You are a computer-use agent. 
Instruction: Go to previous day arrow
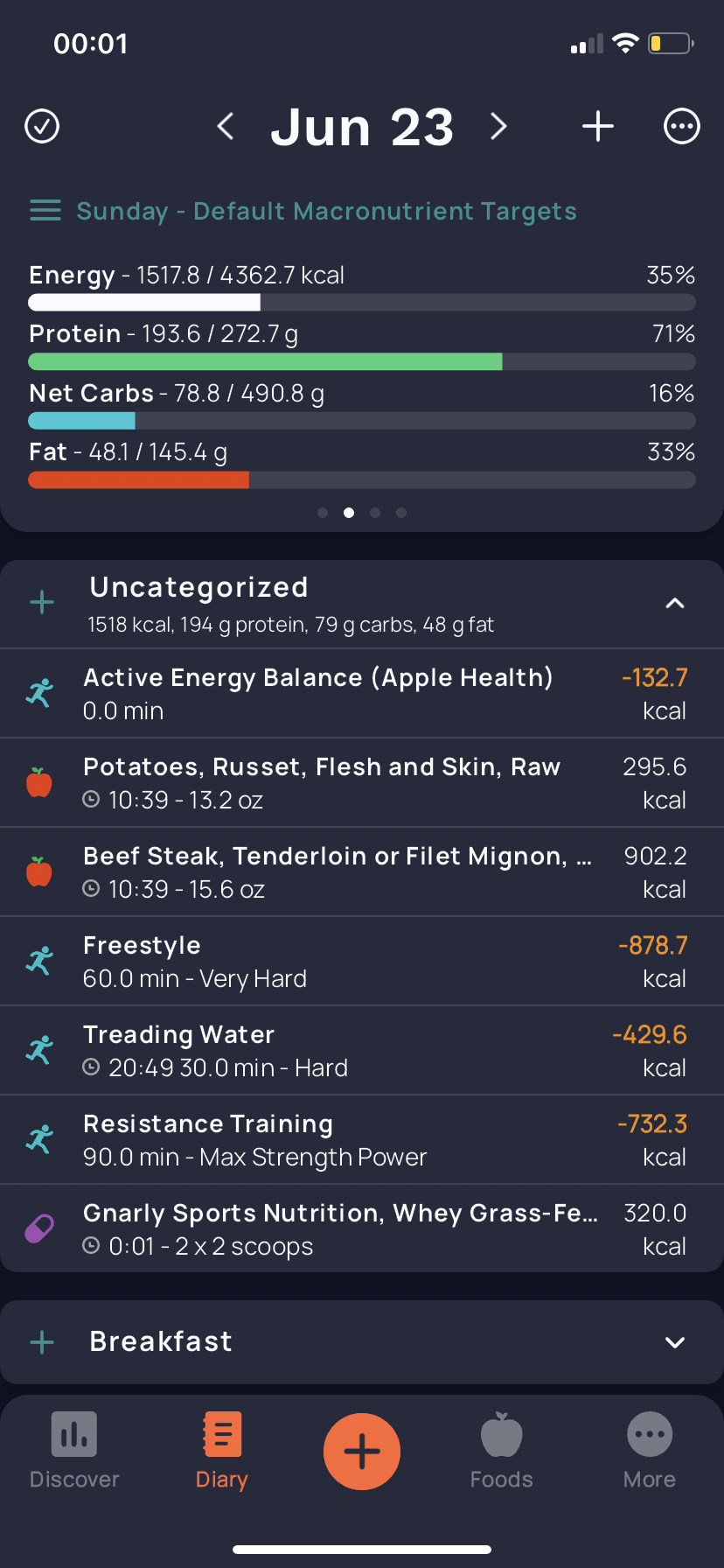[226, 126]
